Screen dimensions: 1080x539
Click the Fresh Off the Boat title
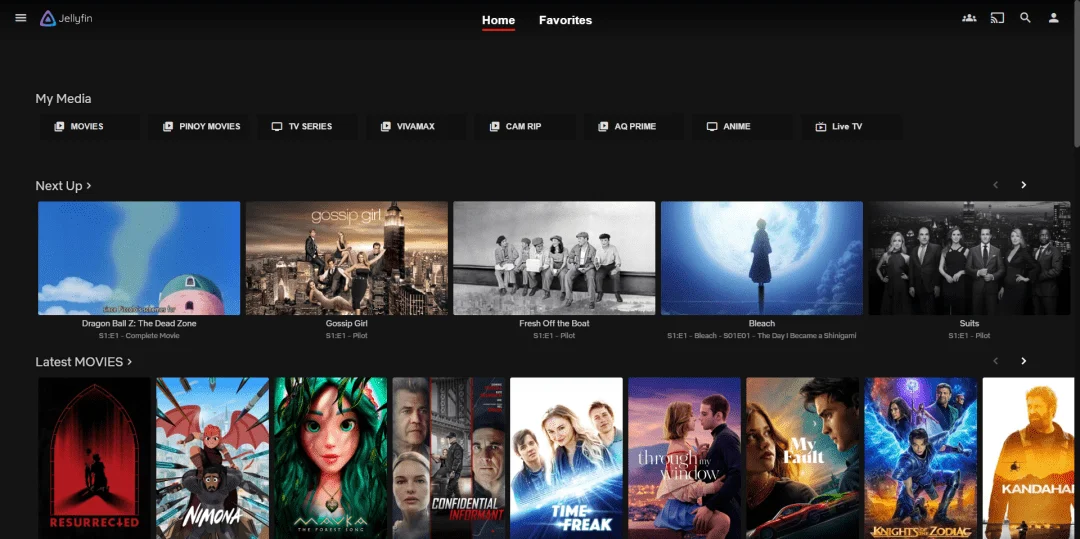[x=554, y=324]
